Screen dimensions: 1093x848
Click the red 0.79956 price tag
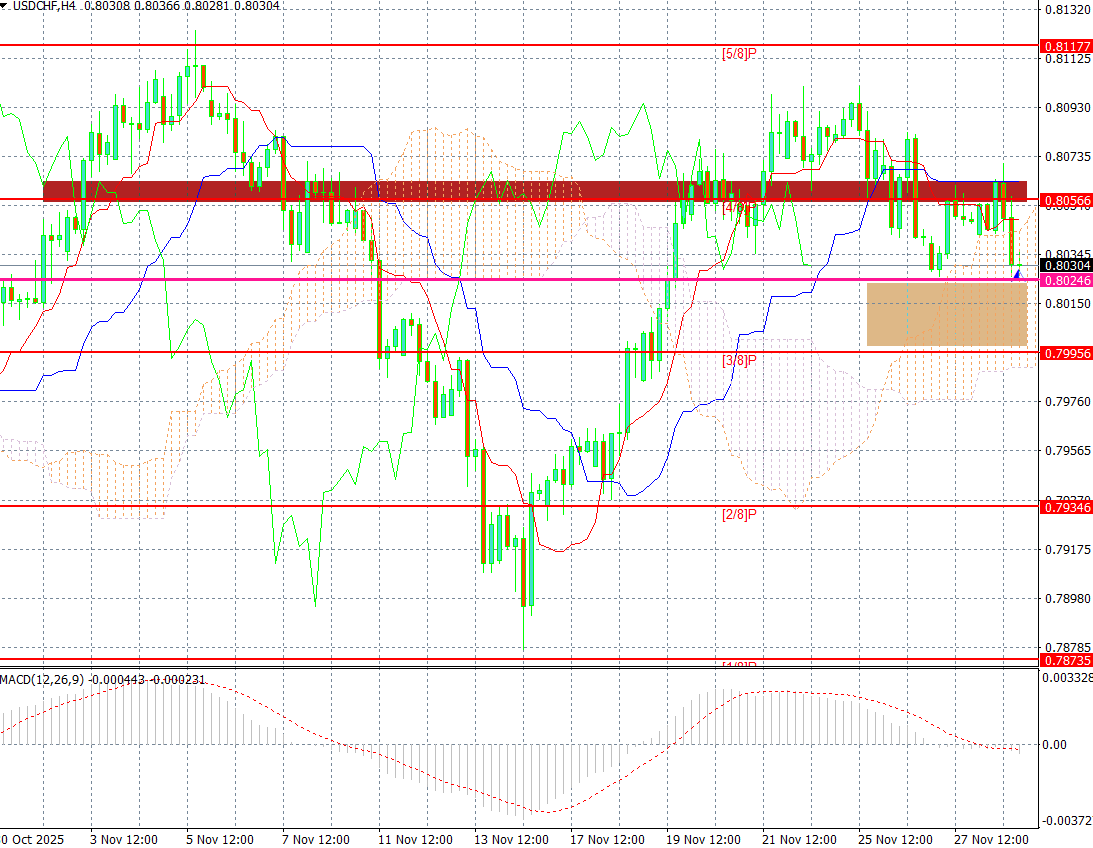[x=1066, y=353]
